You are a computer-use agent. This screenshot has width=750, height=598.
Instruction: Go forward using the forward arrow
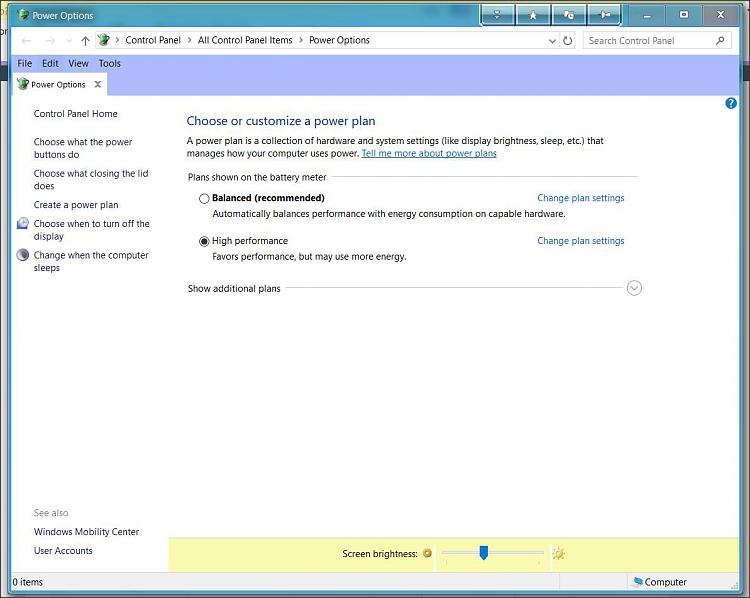point(50,41)
